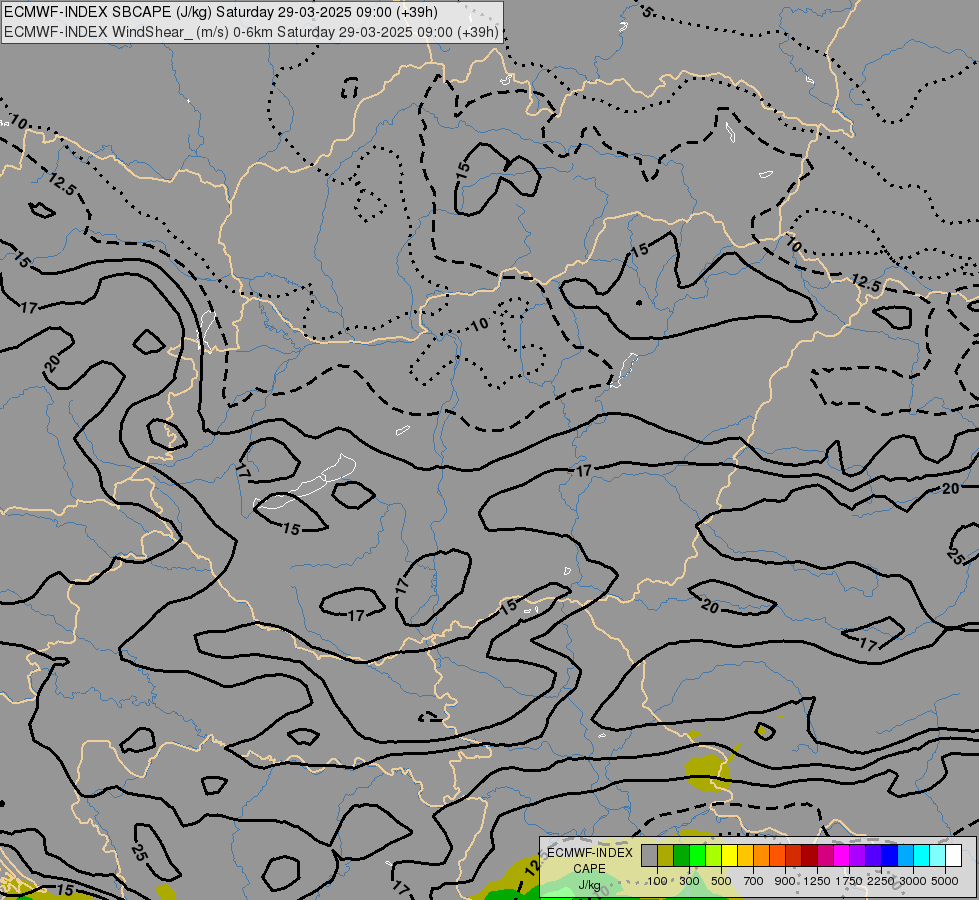
Task: Click the gray swatch in the CAPE legend
Action: click(x=649, y=856)
